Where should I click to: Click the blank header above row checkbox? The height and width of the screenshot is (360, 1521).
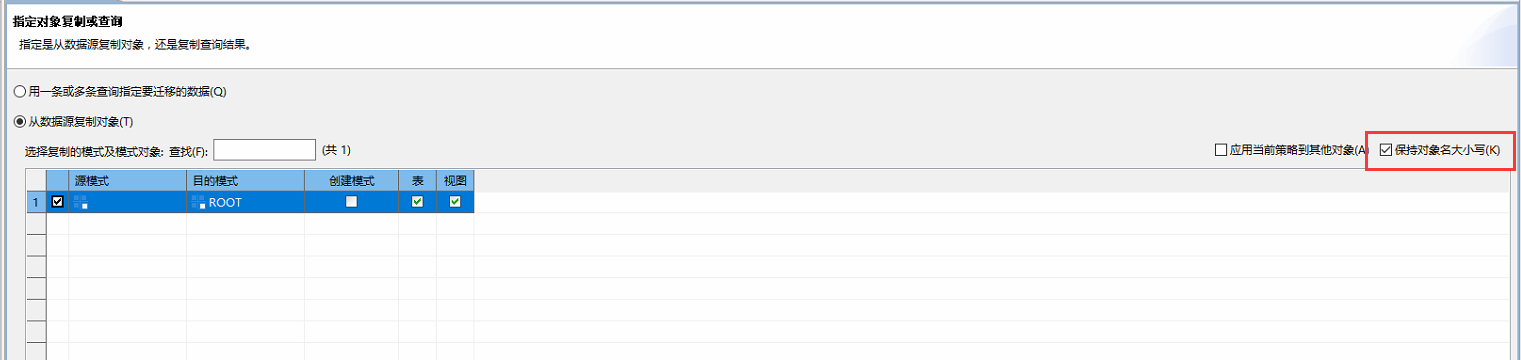58,180
